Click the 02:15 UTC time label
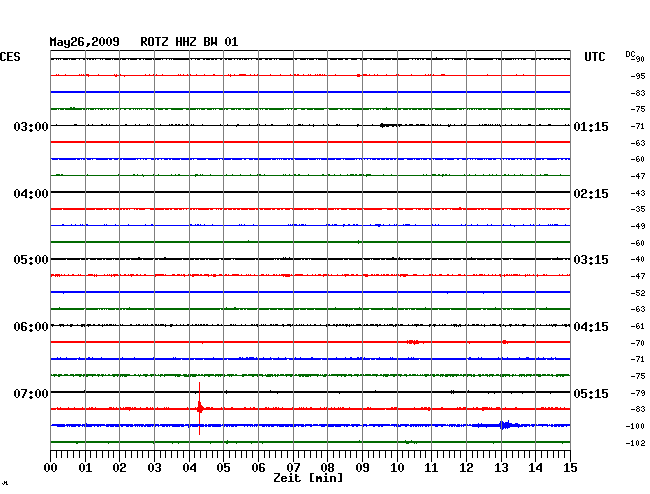 591,194
